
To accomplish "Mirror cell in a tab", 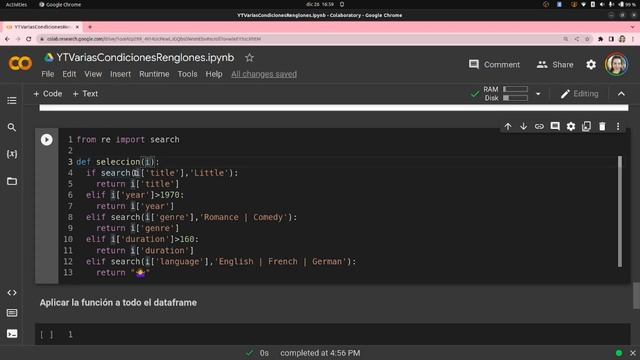I will pyautogui.click(x=587, y=126).
